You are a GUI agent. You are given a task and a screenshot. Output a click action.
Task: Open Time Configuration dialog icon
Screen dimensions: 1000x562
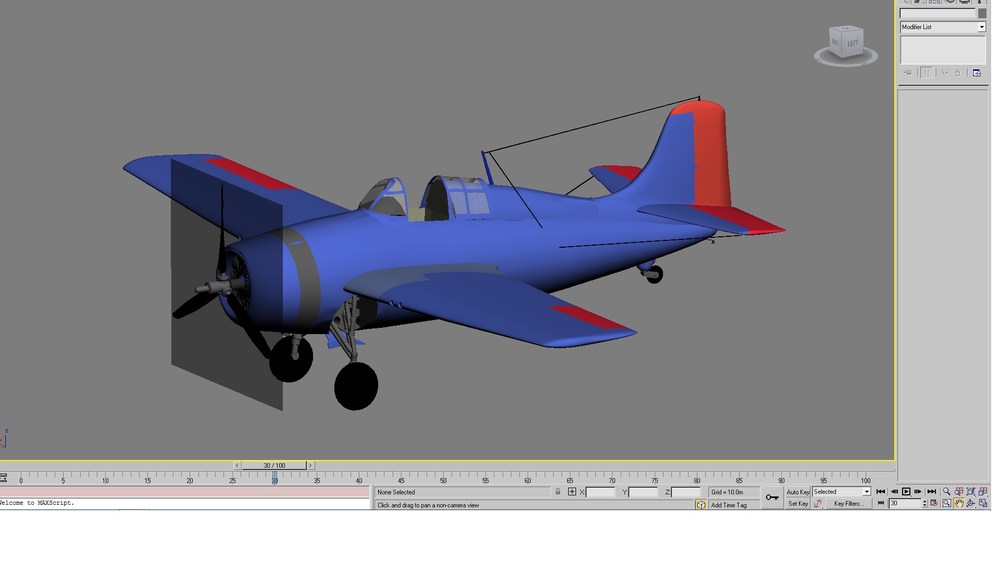[x=934, y=503]
